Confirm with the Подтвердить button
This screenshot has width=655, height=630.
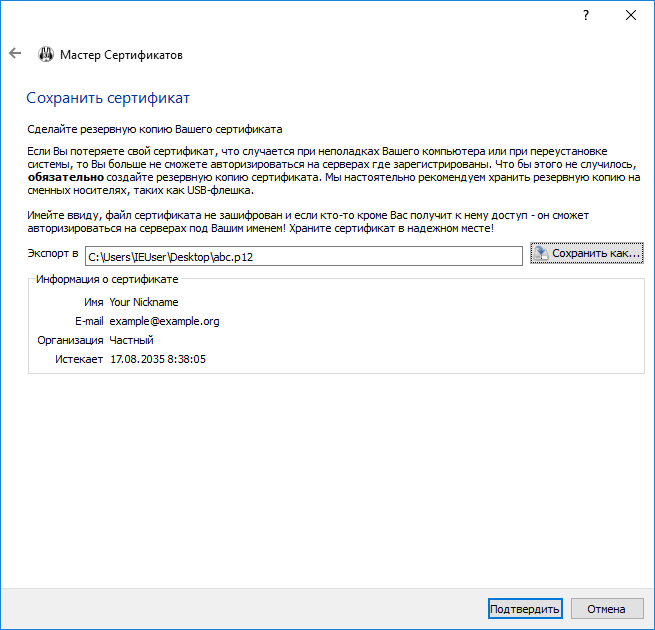(x=525, y=609)
